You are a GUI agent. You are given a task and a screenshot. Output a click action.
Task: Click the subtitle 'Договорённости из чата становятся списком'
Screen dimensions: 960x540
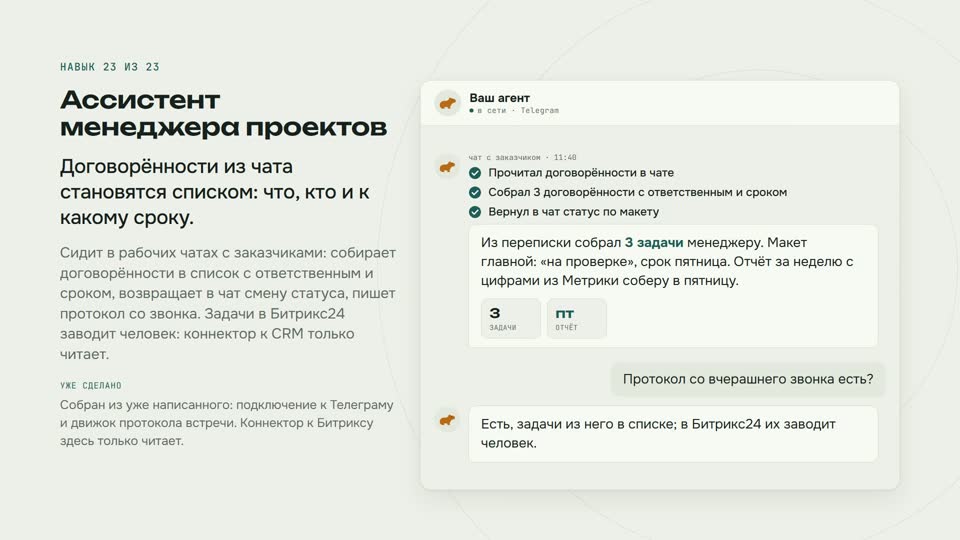pos(215,192)
